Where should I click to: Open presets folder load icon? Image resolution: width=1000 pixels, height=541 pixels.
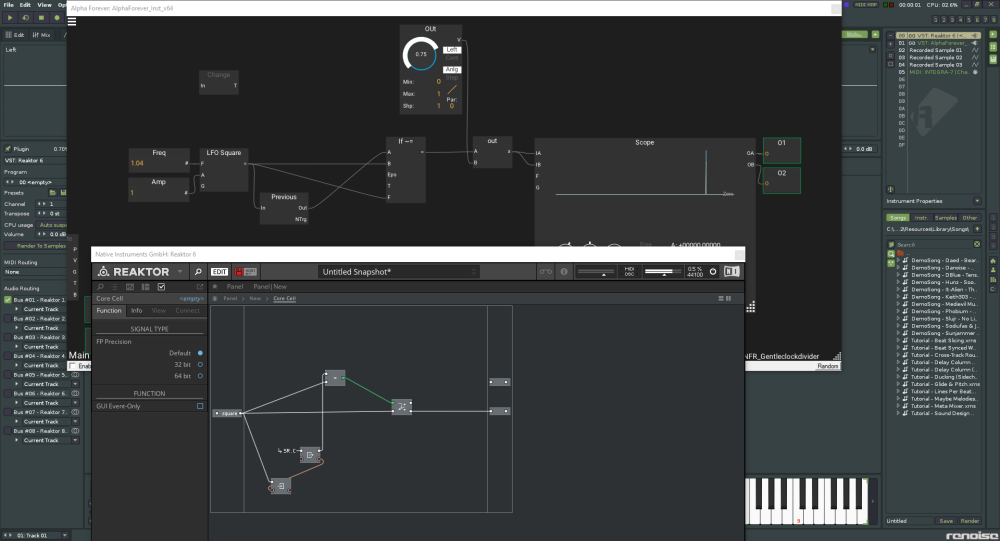coord(53,193)
